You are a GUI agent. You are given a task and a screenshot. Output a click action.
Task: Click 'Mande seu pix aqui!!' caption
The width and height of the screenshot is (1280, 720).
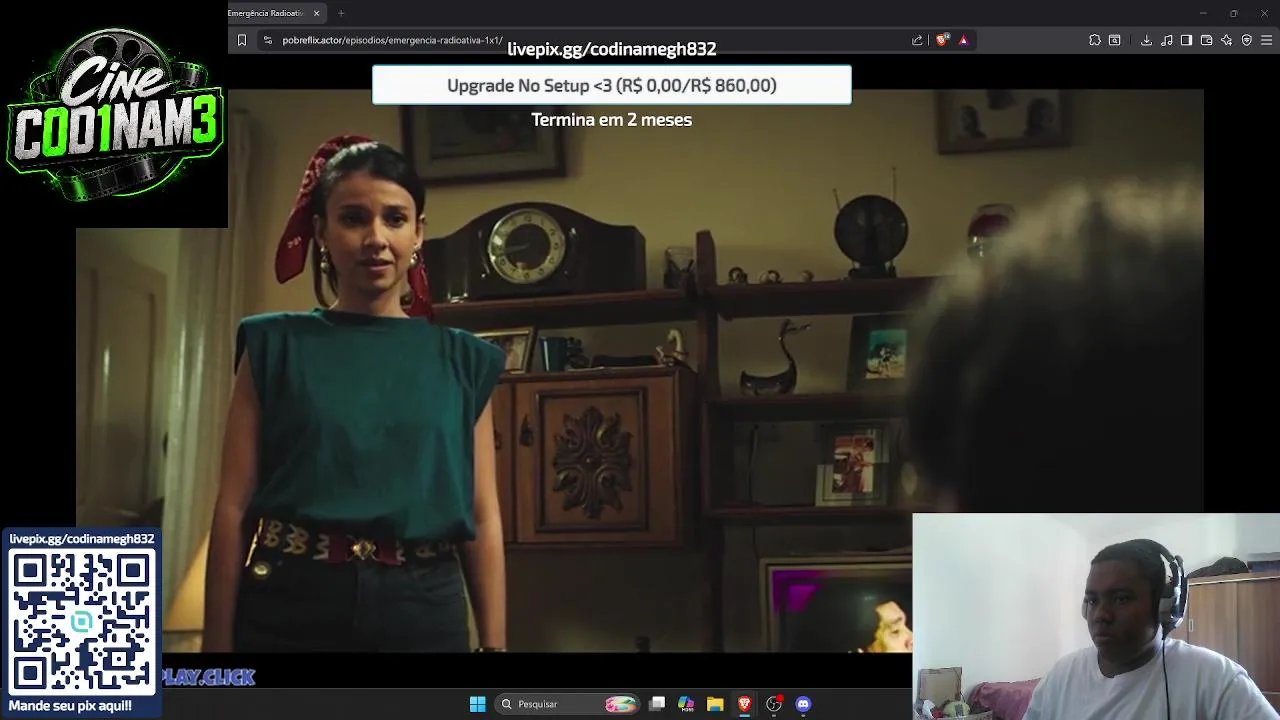click(70, 706)
